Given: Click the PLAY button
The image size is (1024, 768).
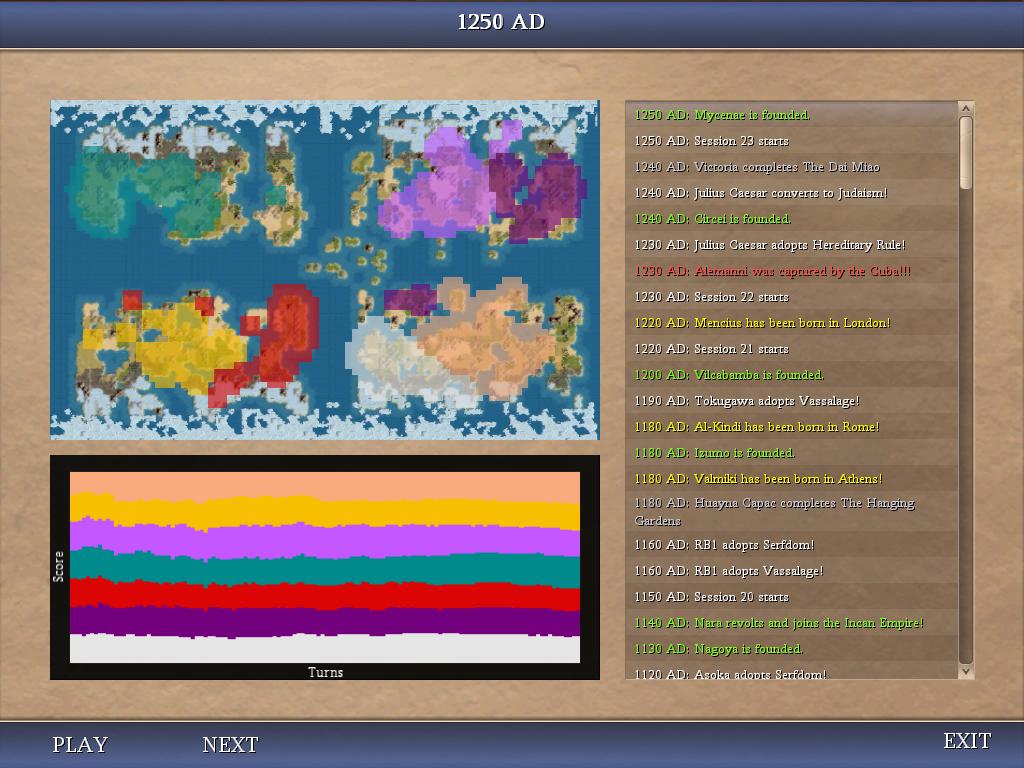Looking at the screenshot, I should (80, 744).
